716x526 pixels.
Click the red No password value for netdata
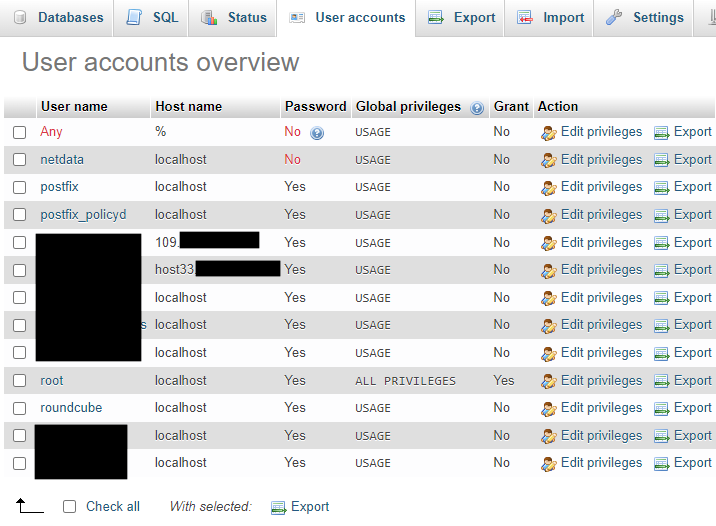coord(292,159)
